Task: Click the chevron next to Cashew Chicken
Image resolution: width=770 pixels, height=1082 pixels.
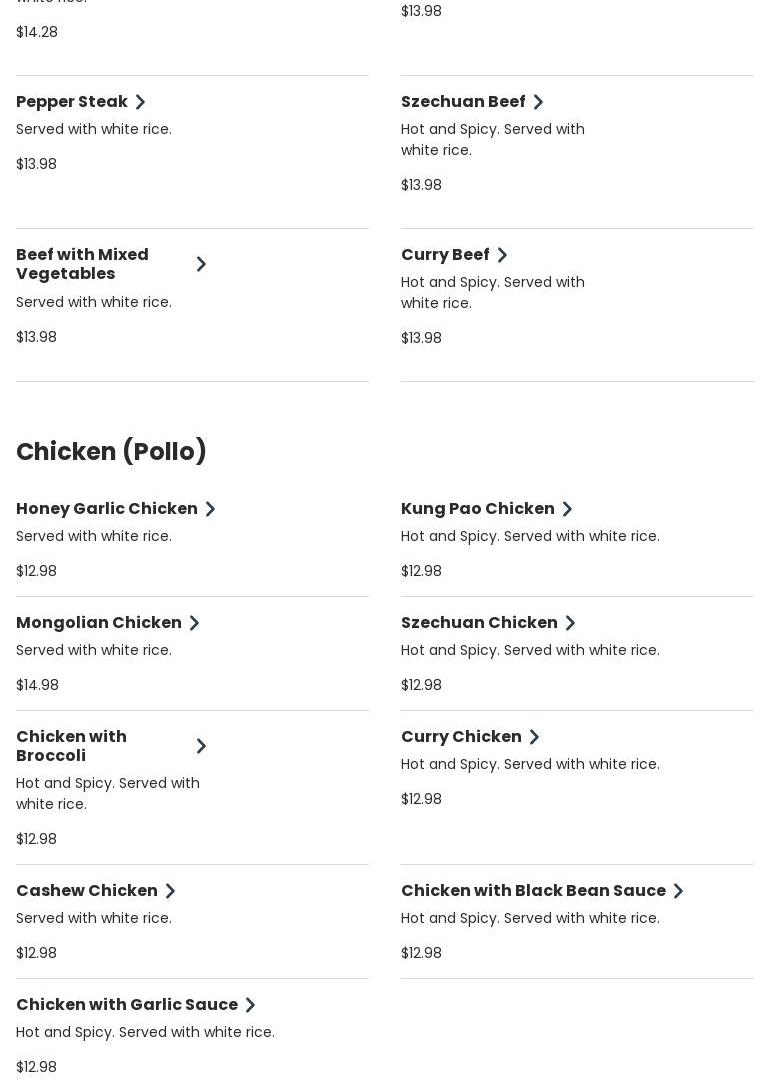Action: (x=170, y=891)
